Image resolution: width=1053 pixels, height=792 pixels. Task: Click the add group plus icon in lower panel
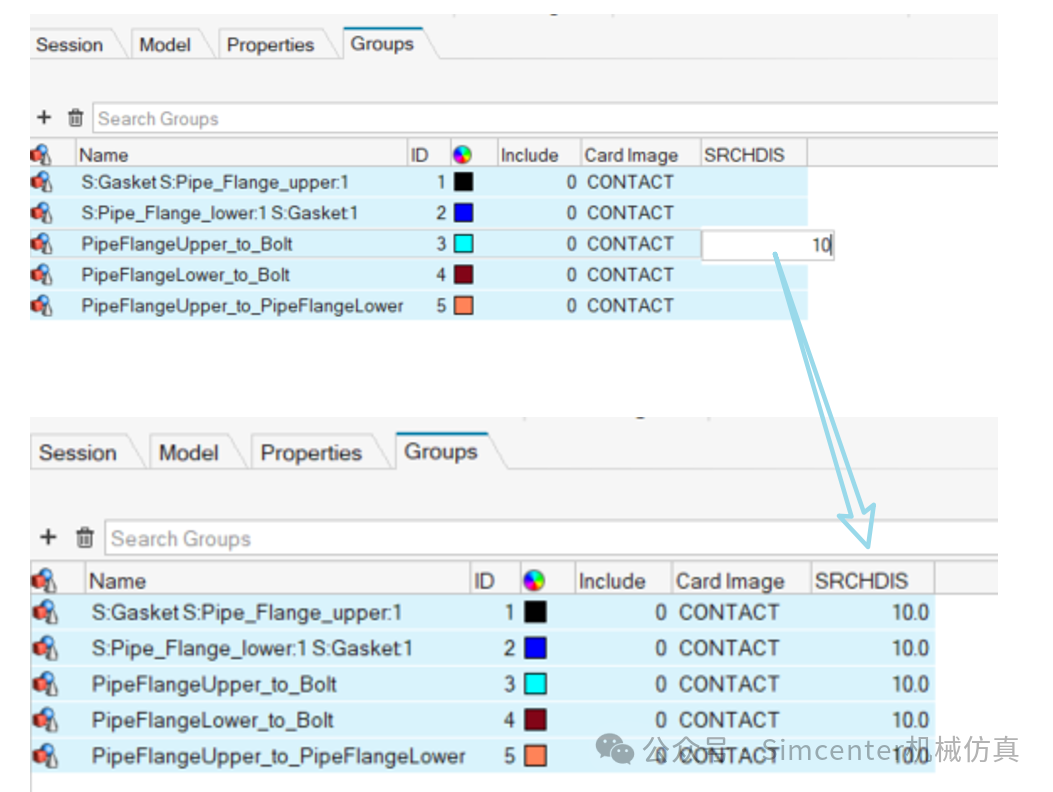pyautogui.click(x=48, y=538)
